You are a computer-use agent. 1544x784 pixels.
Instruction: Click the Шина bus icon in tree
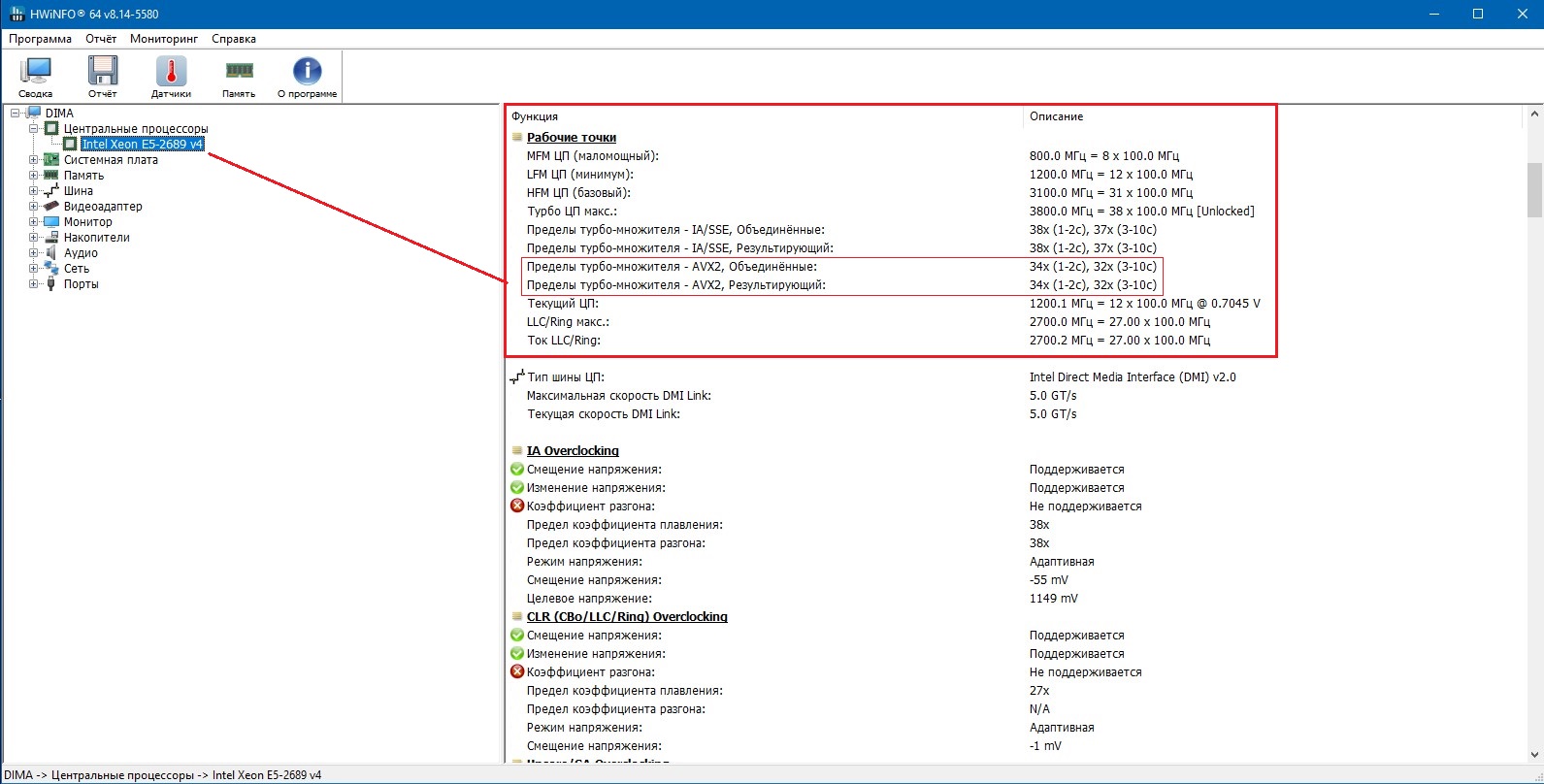tap(52, 190)
